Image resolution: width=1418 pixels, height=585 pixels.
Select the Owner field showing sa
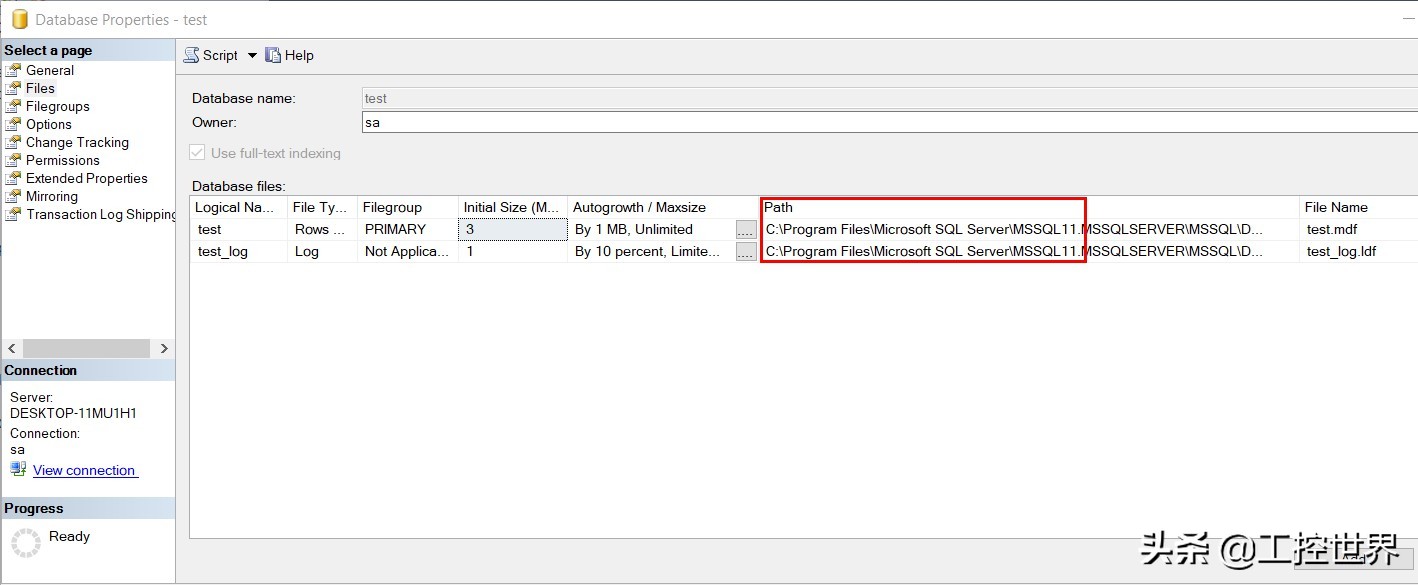click(x=500, y=122)
